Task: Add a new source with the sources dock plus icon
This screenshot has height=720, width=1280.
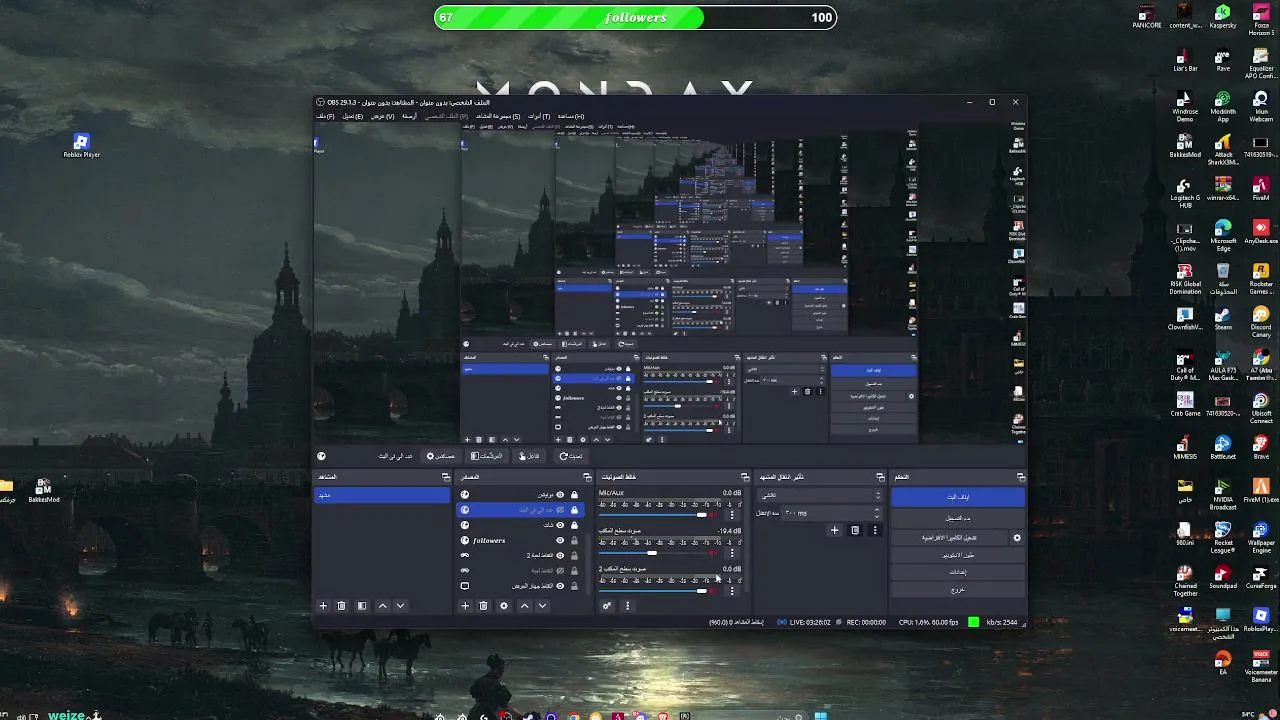Action: pyautogui.click(x=464, y=606)
